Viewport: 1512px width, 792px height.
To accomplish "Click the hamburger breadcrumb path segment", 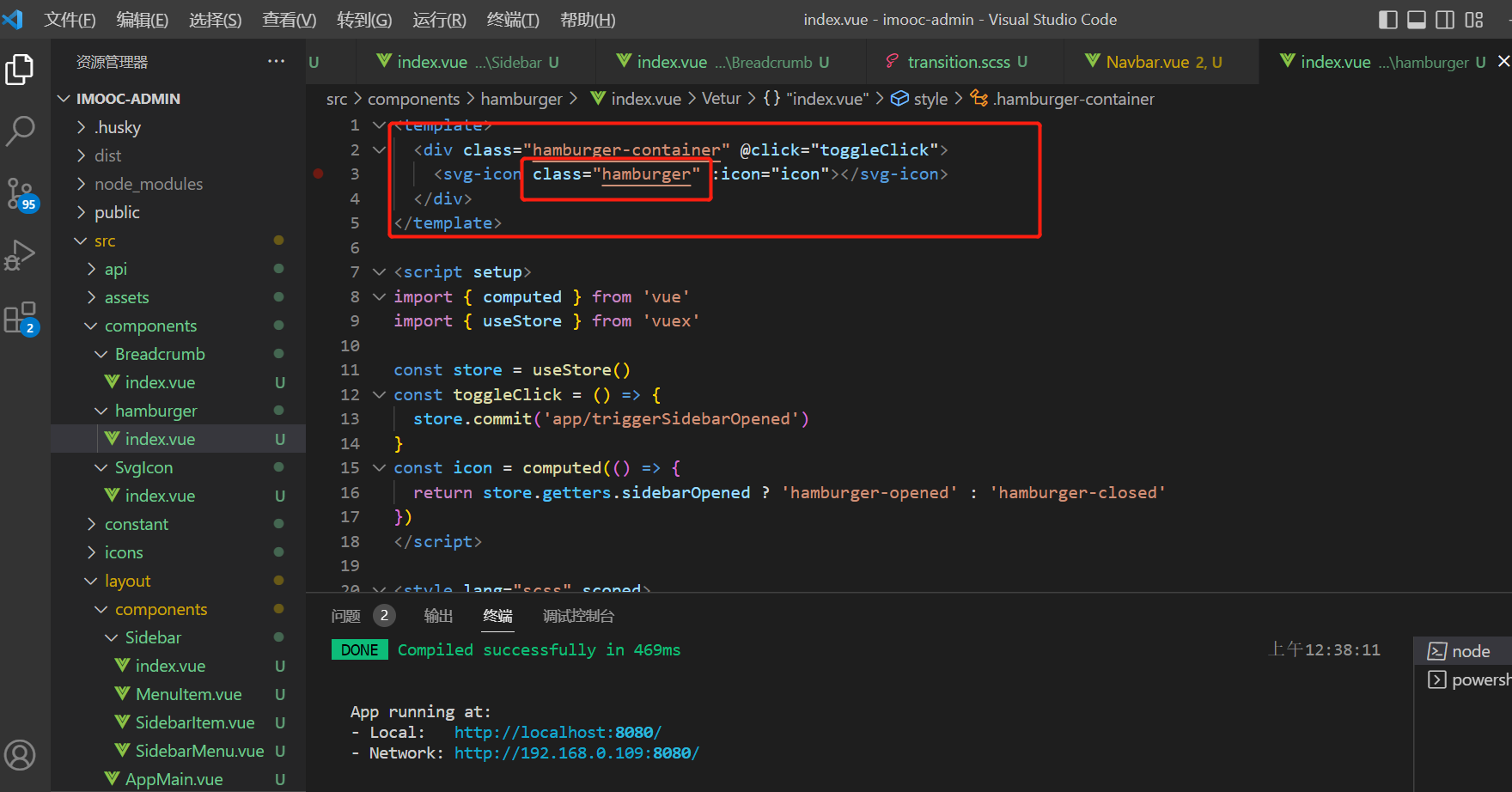I will [521, 99].
